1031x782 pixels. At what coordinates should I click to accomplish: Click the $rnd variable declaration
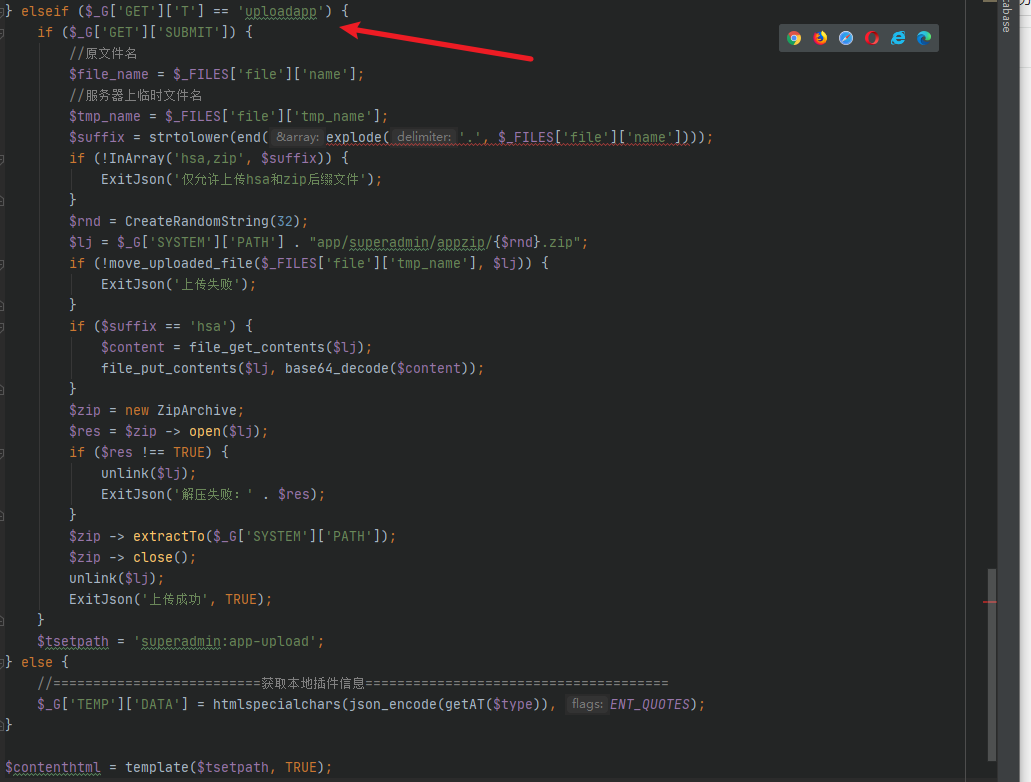click(85, 222)
